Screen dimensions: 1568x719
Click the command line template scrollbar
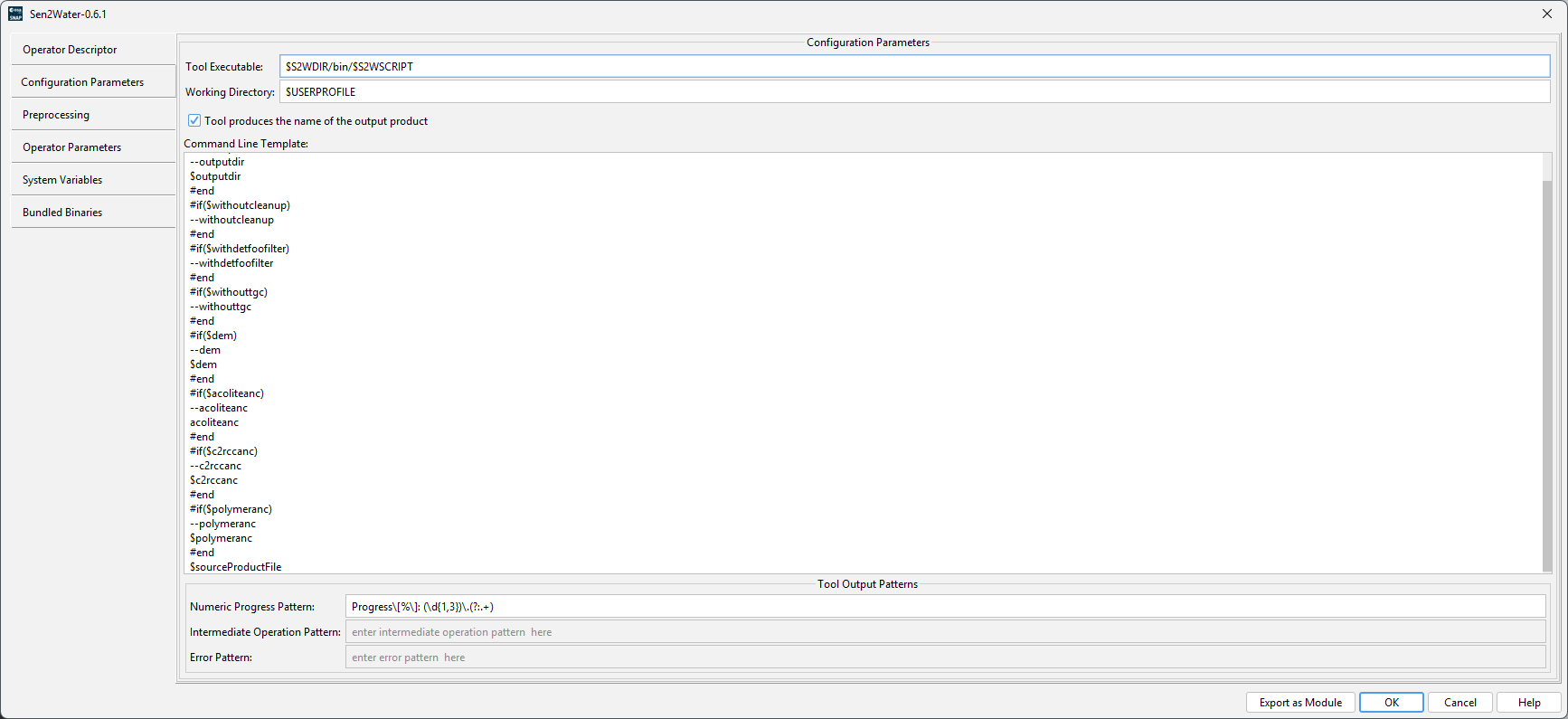coord(1547,375)
